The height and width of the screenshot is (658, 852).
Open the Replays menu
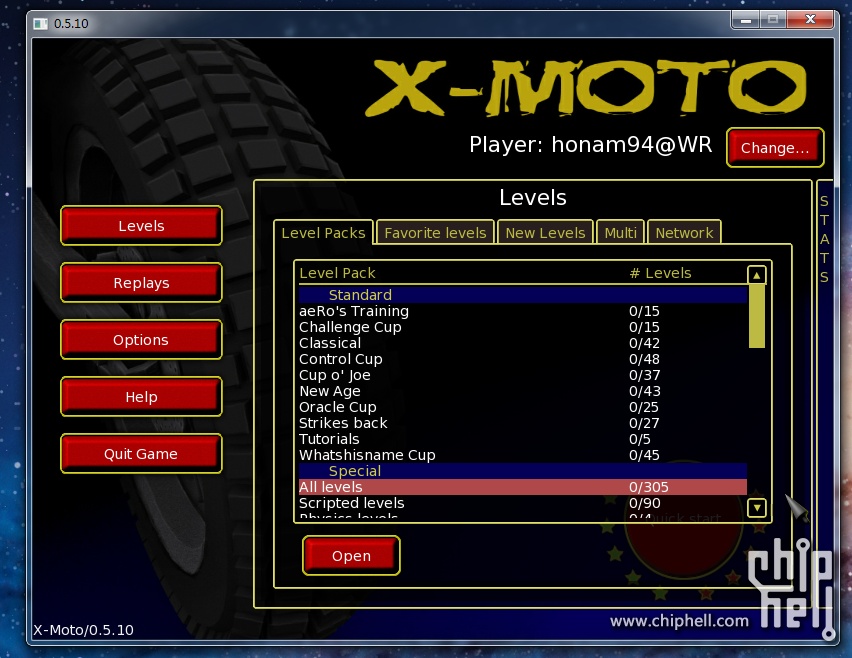[x=141, y=283]
